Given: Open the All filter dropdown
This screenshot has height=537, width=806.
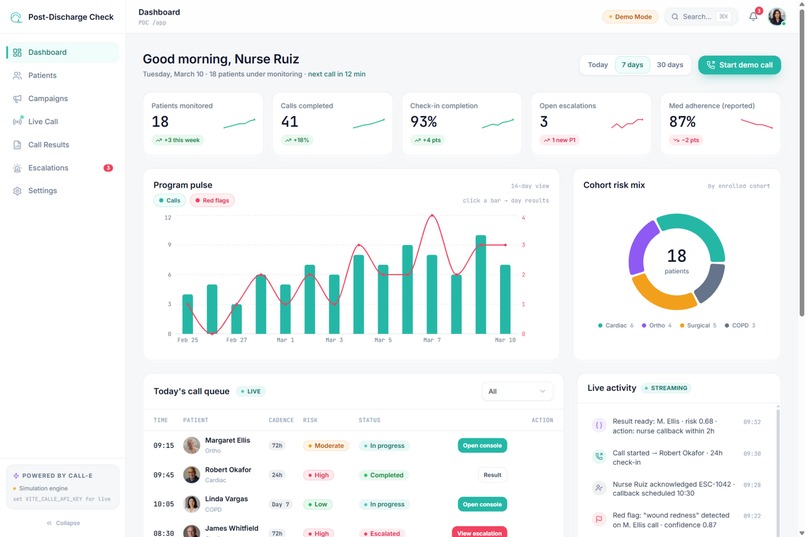Looking at the screenshot, I should (x=517, y=392).
